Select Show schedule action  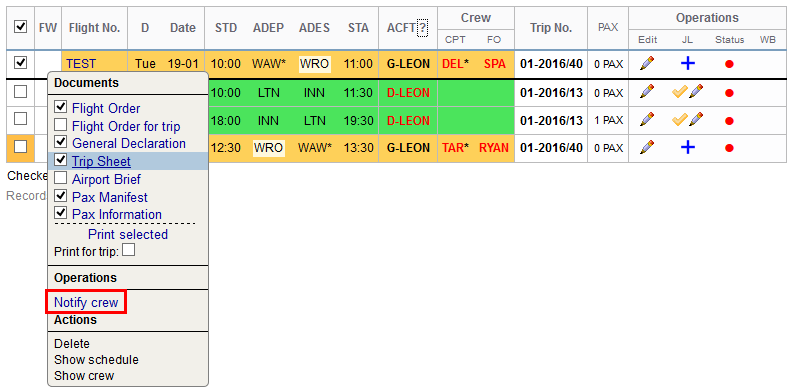(x=96, y=360)
